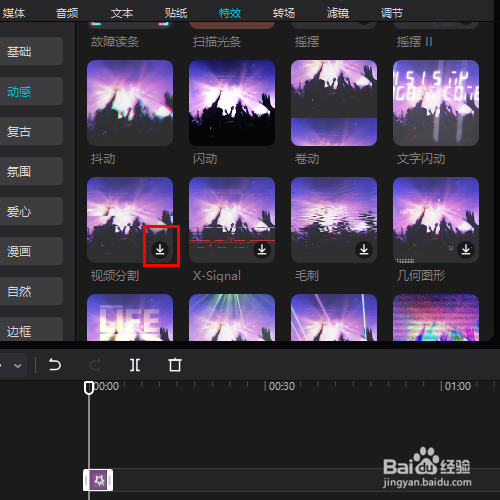Download the 几何图形 effect
The width and height of the screenshot is (500, 500).
click(466, 249)
